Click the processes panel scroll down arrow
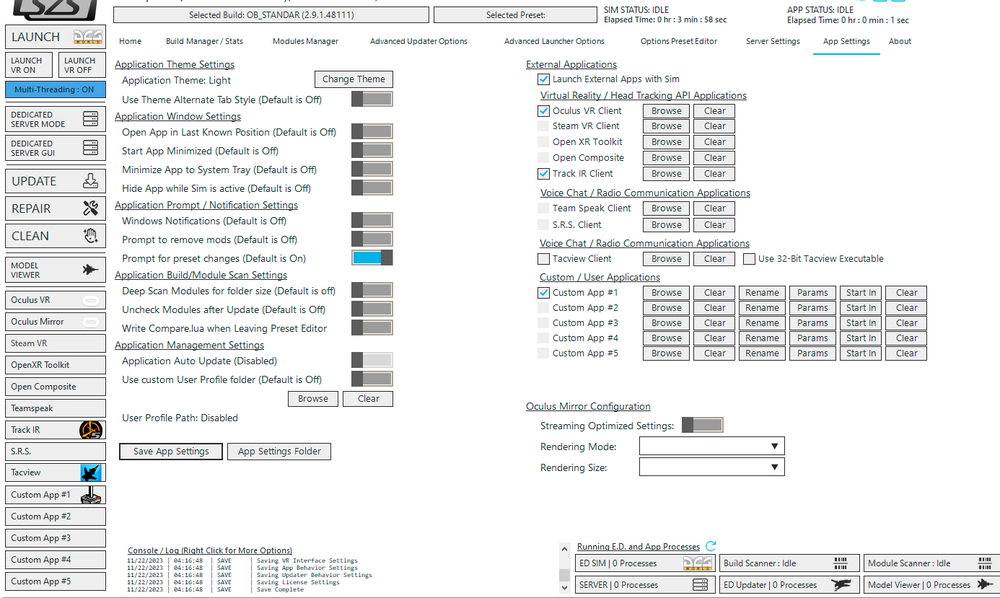The image size is (1000, 598). (564, 588)
